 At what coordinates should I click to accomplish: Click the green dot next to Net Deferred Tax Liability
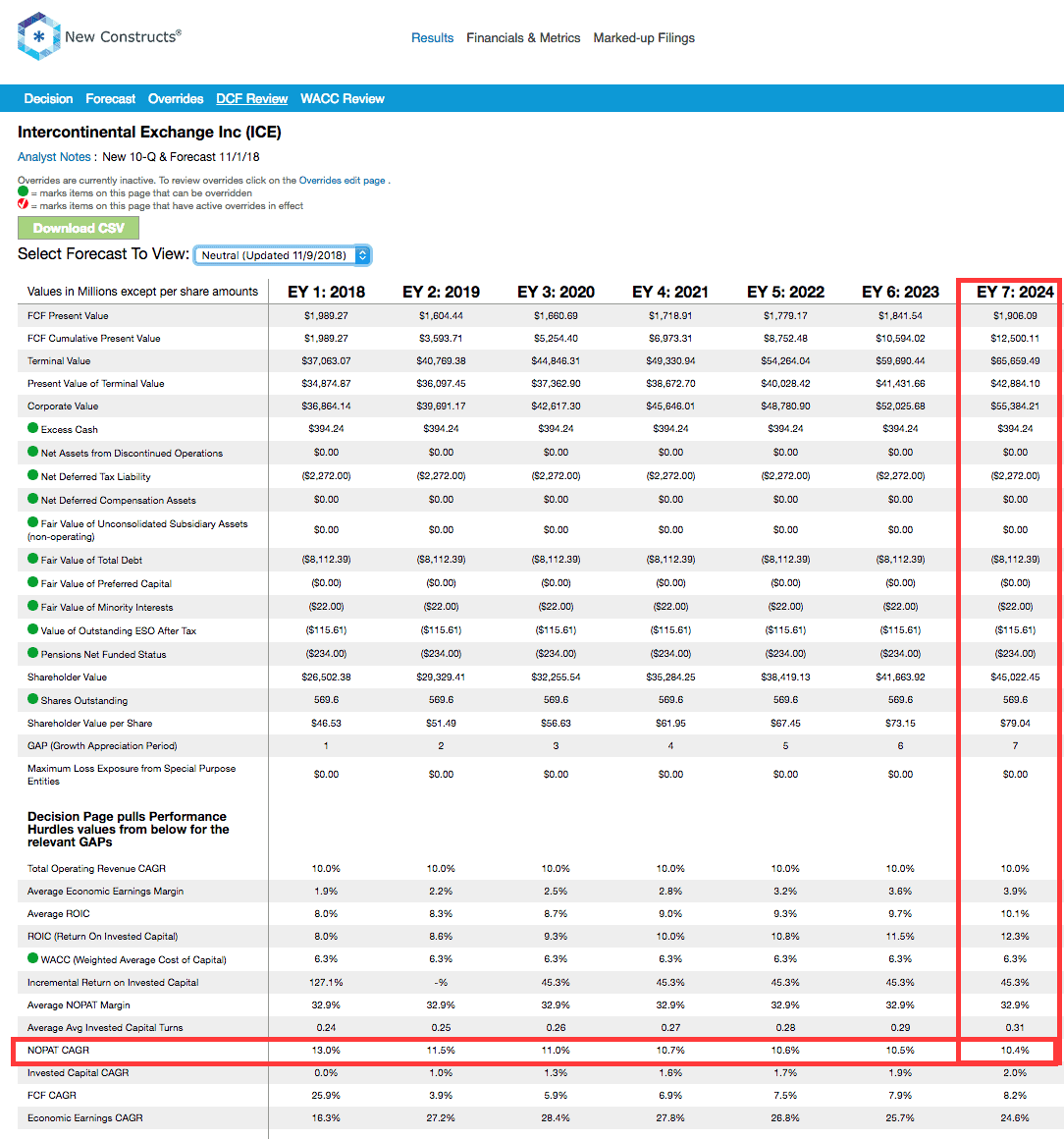(x=32, y=475)
